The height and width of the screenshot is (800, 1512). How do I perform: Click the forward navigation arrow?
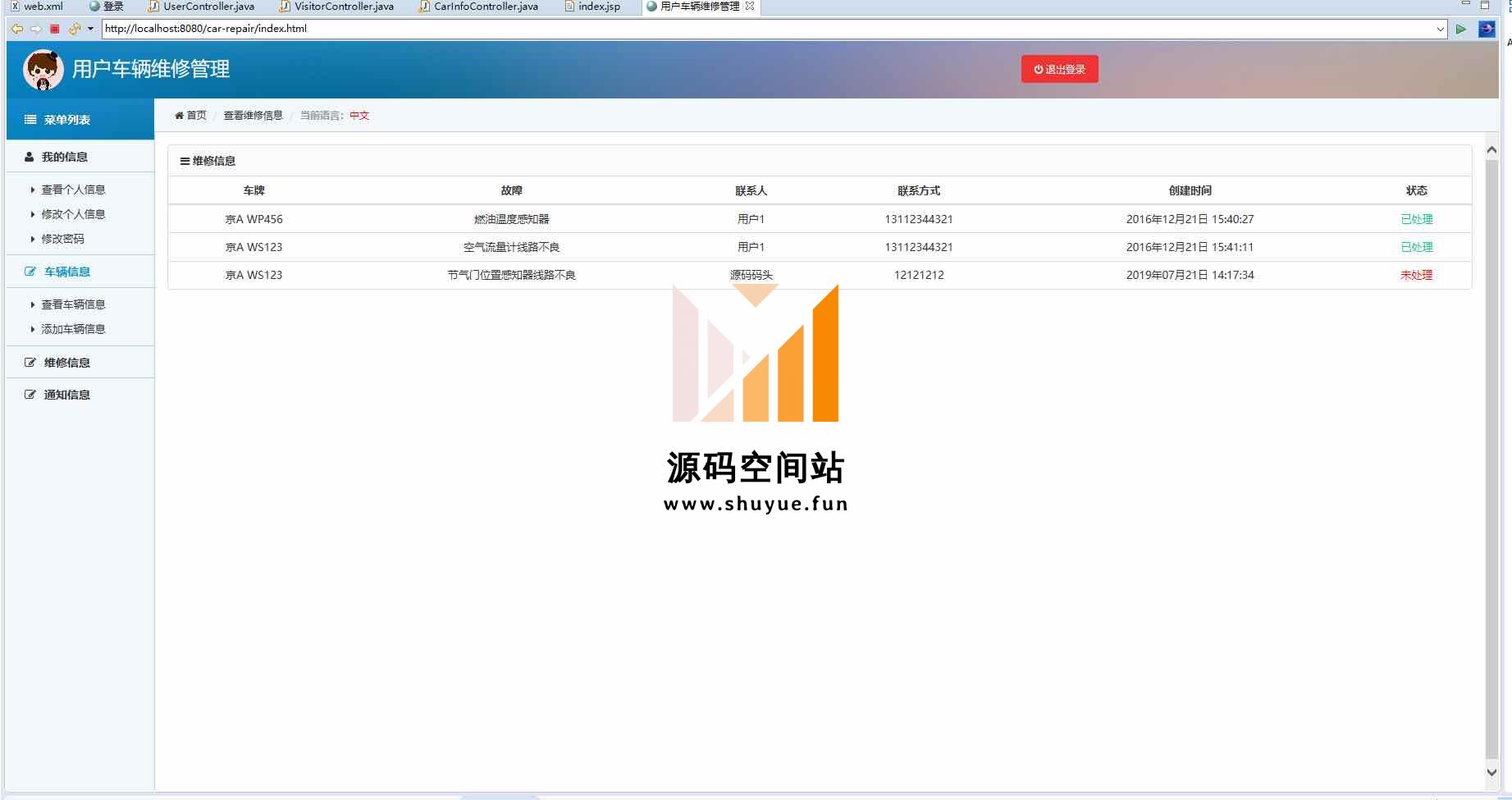36,29
